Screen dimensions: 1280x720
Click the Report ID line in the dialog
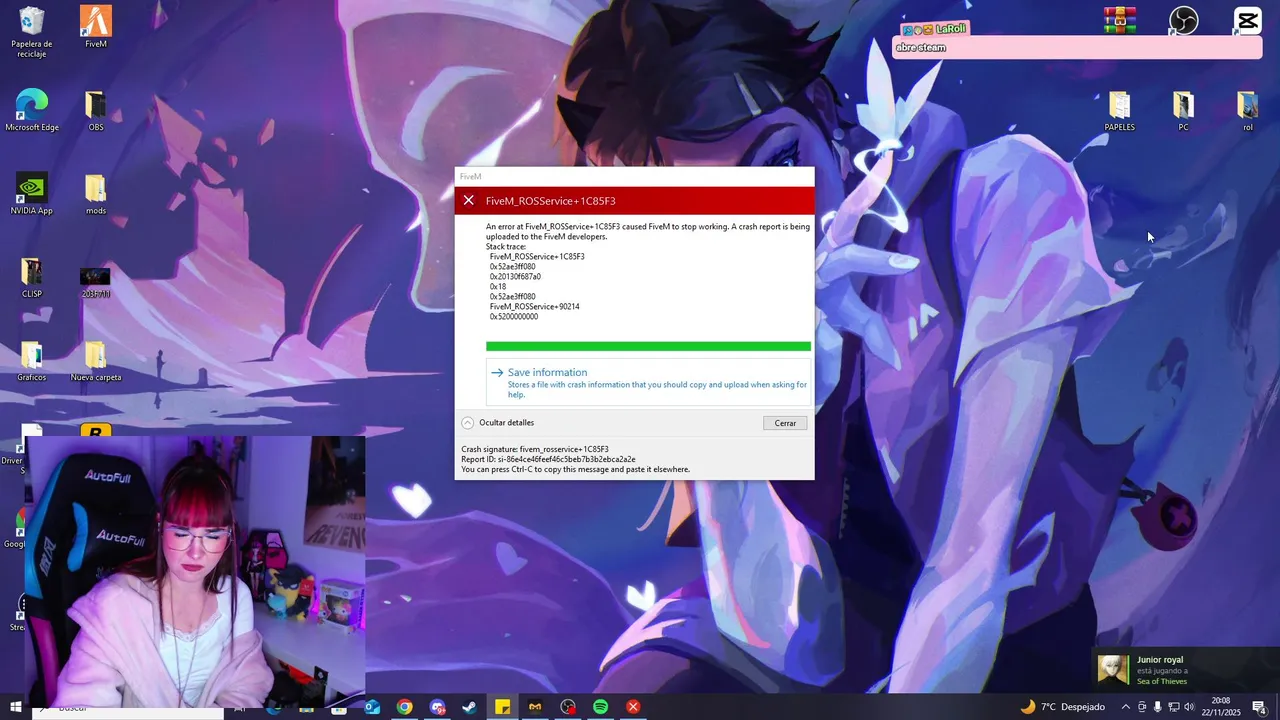(548, 459)
